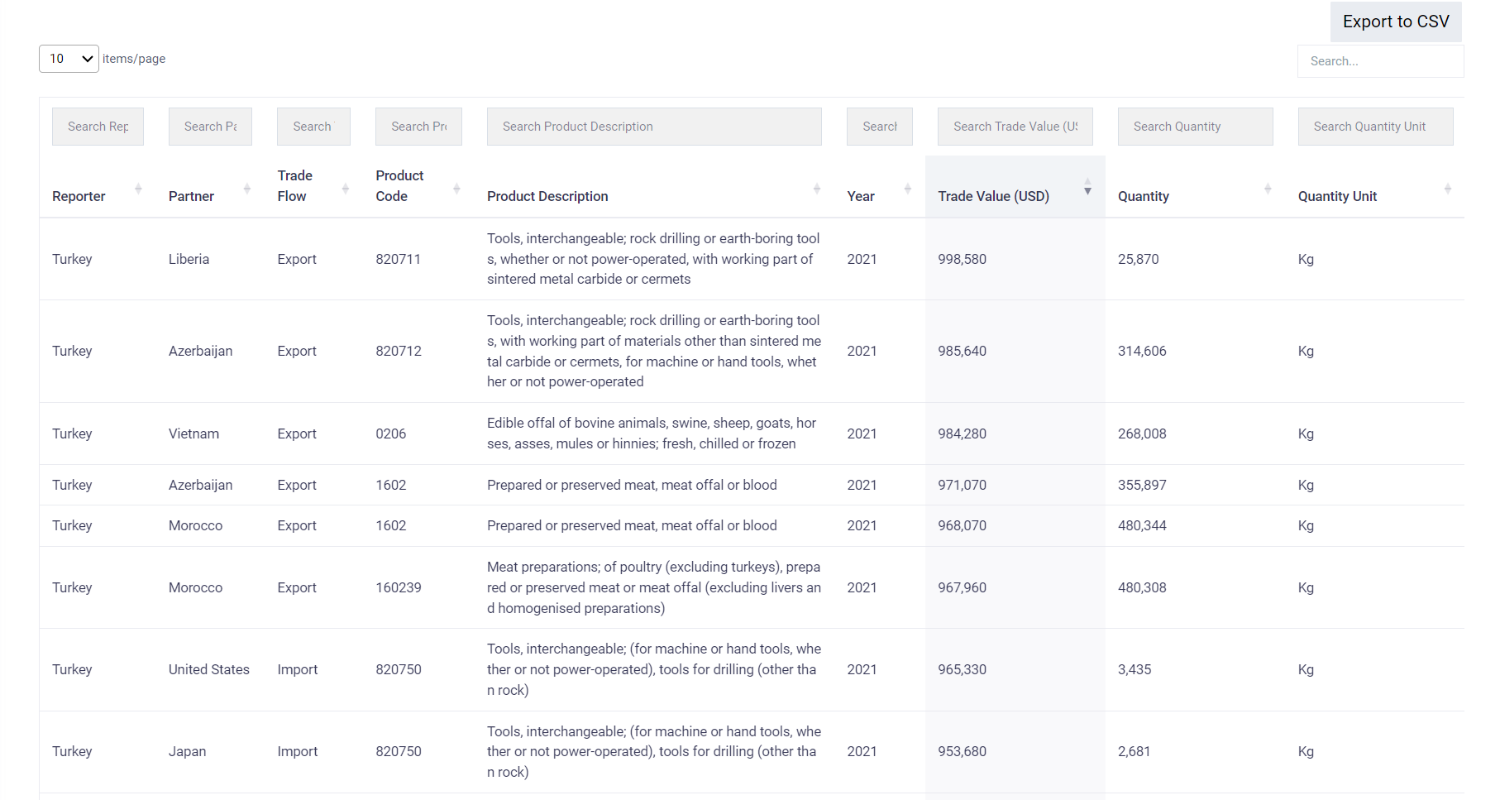Select product code 820712 cell

pyautogui.click(x=398, y=351)
